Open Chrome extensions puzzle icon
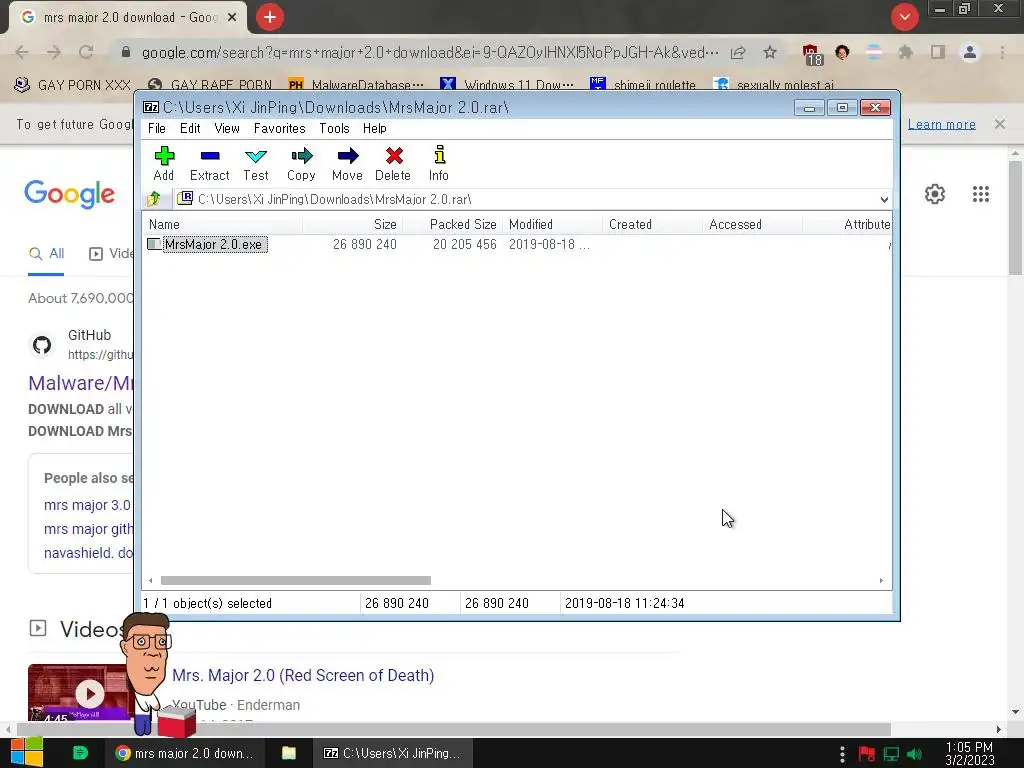The height and width of the screenshot is (768, 1024). (x=905, y=52)
